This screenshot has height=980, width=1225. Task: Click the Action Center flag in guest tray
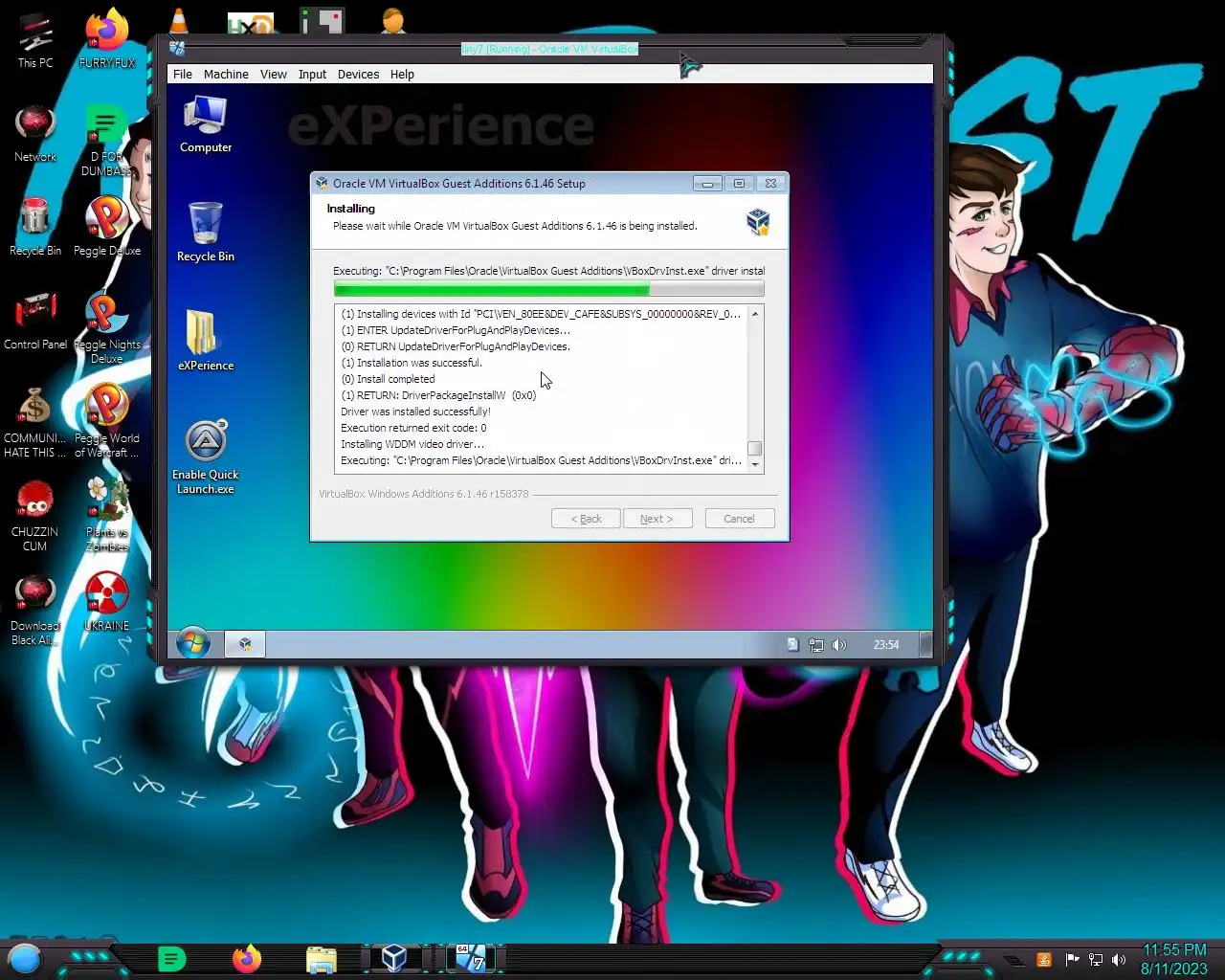[792, 645]
